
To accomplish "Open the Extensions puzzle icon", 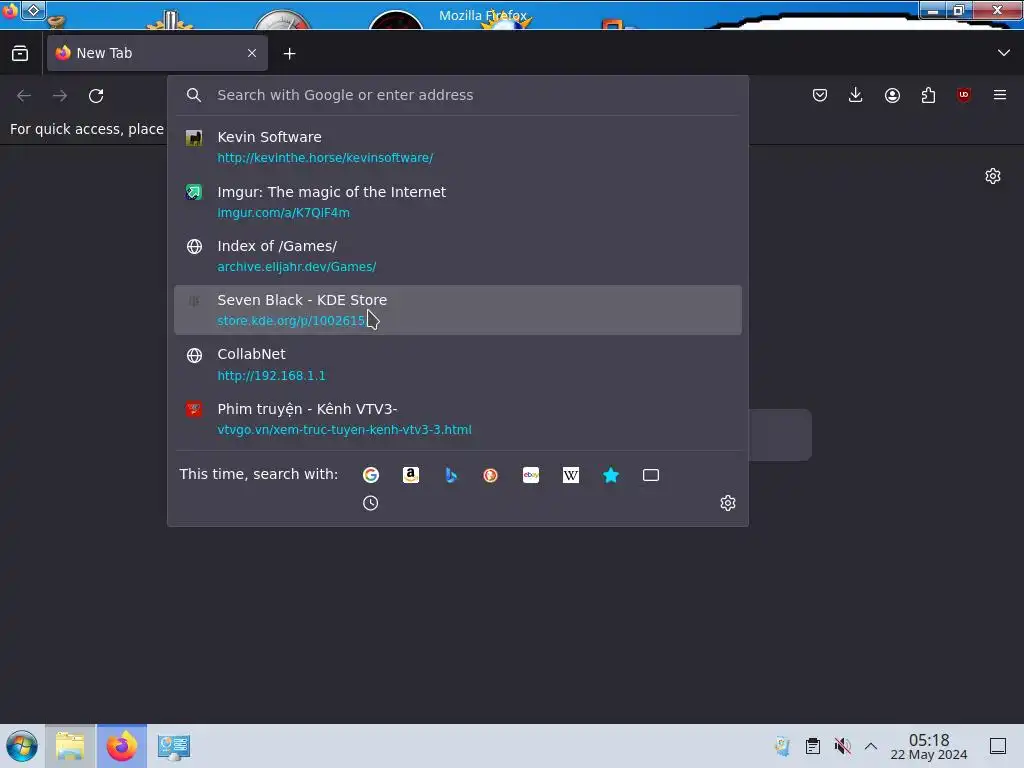I will [x=928, y=95].
